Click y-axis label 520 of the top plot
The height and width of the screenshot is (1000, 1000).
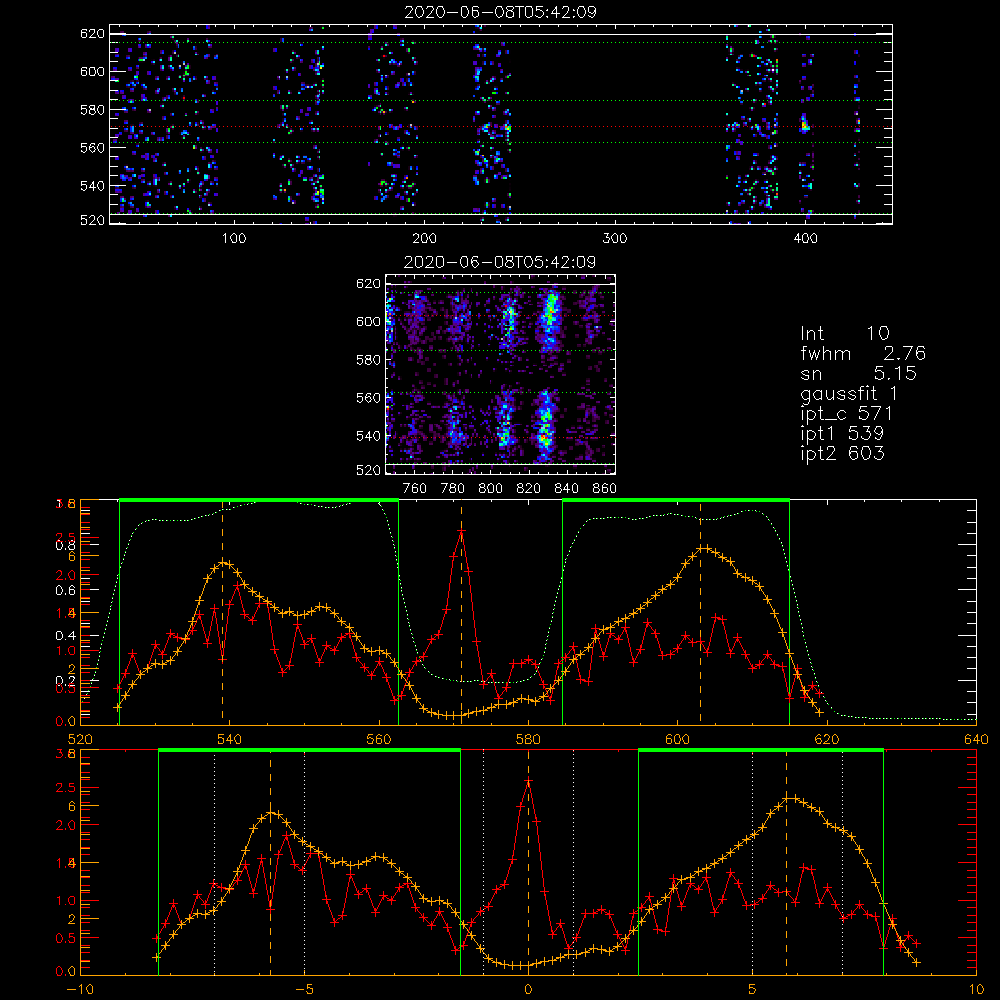tap(92, 220)
